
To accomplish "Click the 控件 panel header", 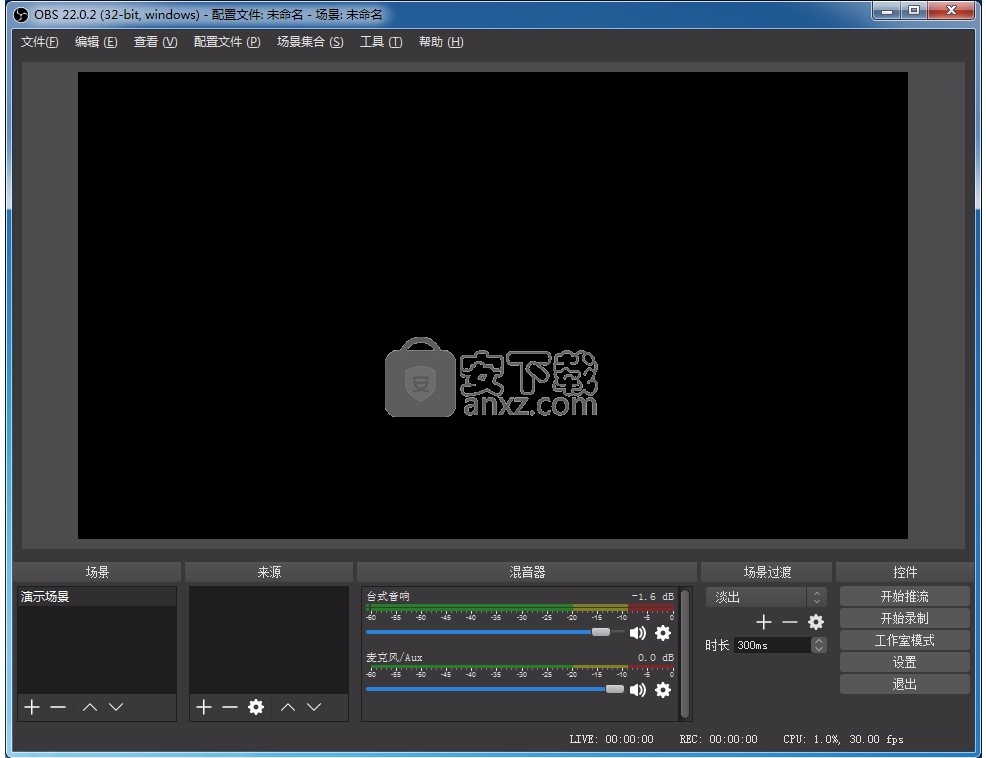I will (x=905, y=572).
